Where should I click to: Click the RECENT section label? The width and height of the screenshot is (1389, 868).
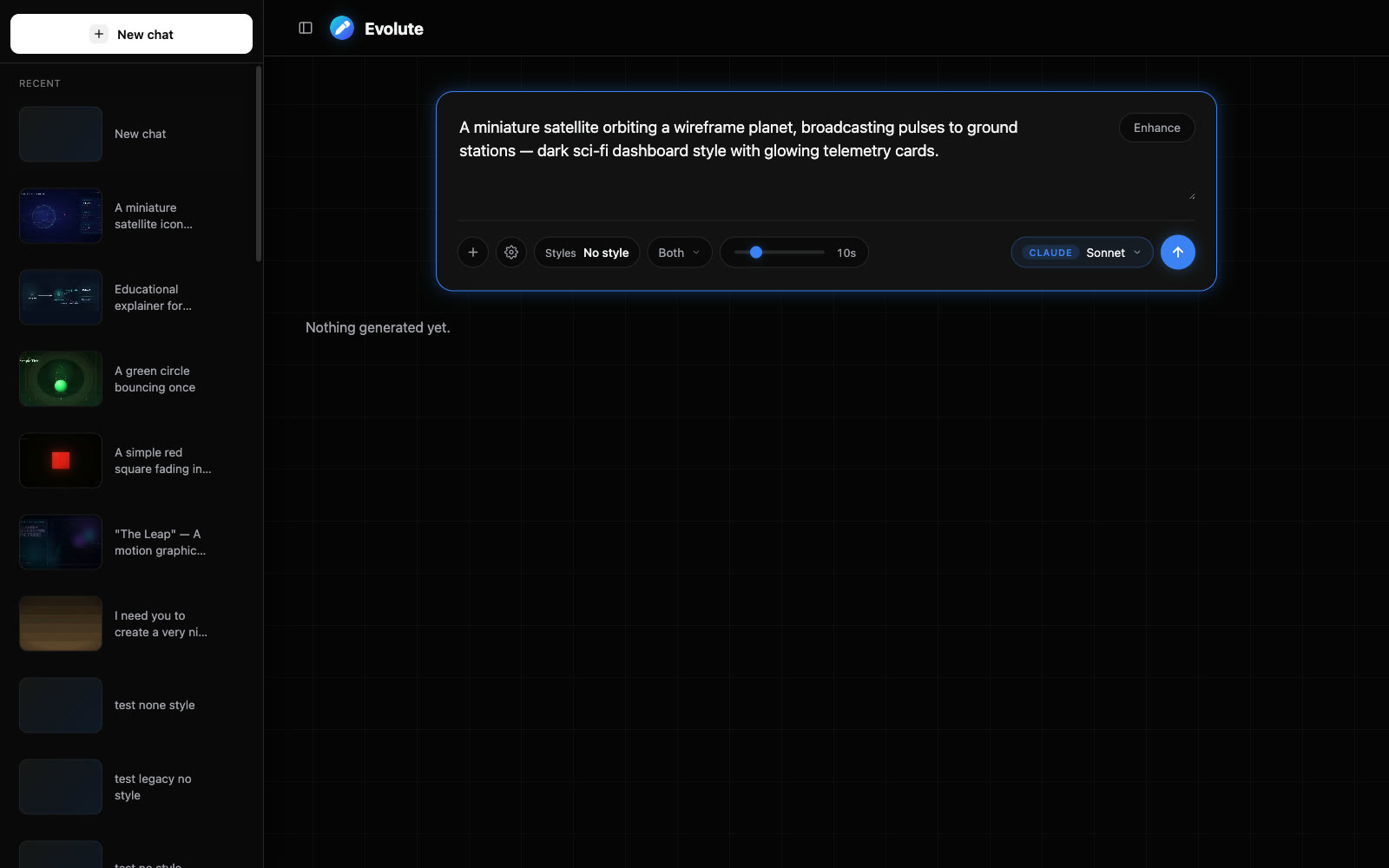pyautogui.click(x=40, y=83)
